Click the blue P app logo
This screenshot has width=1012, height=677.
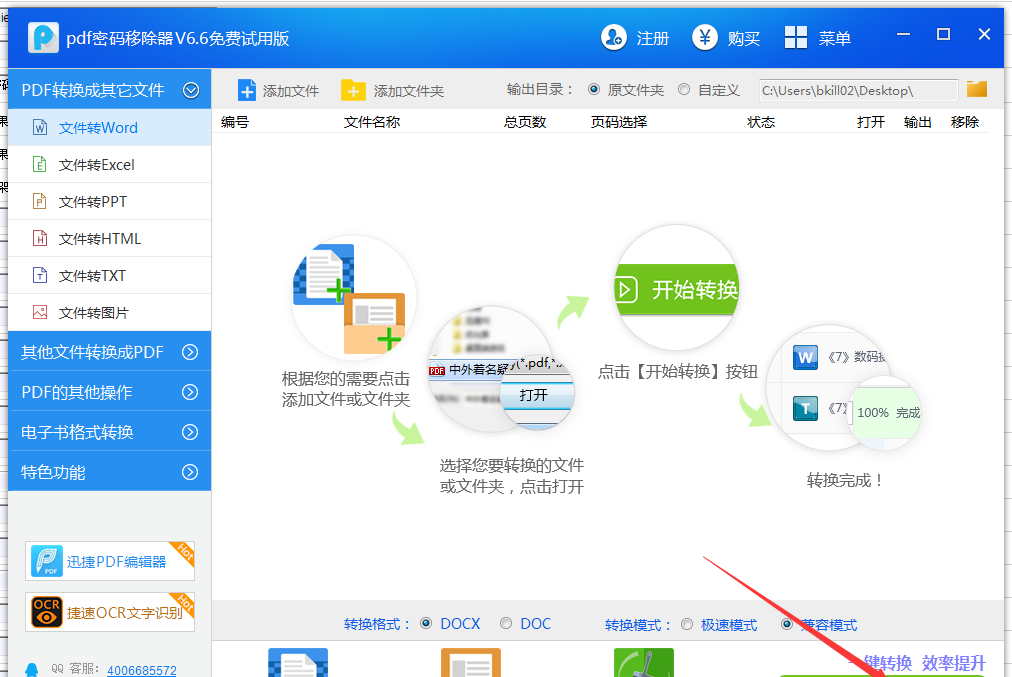point(43,37)
